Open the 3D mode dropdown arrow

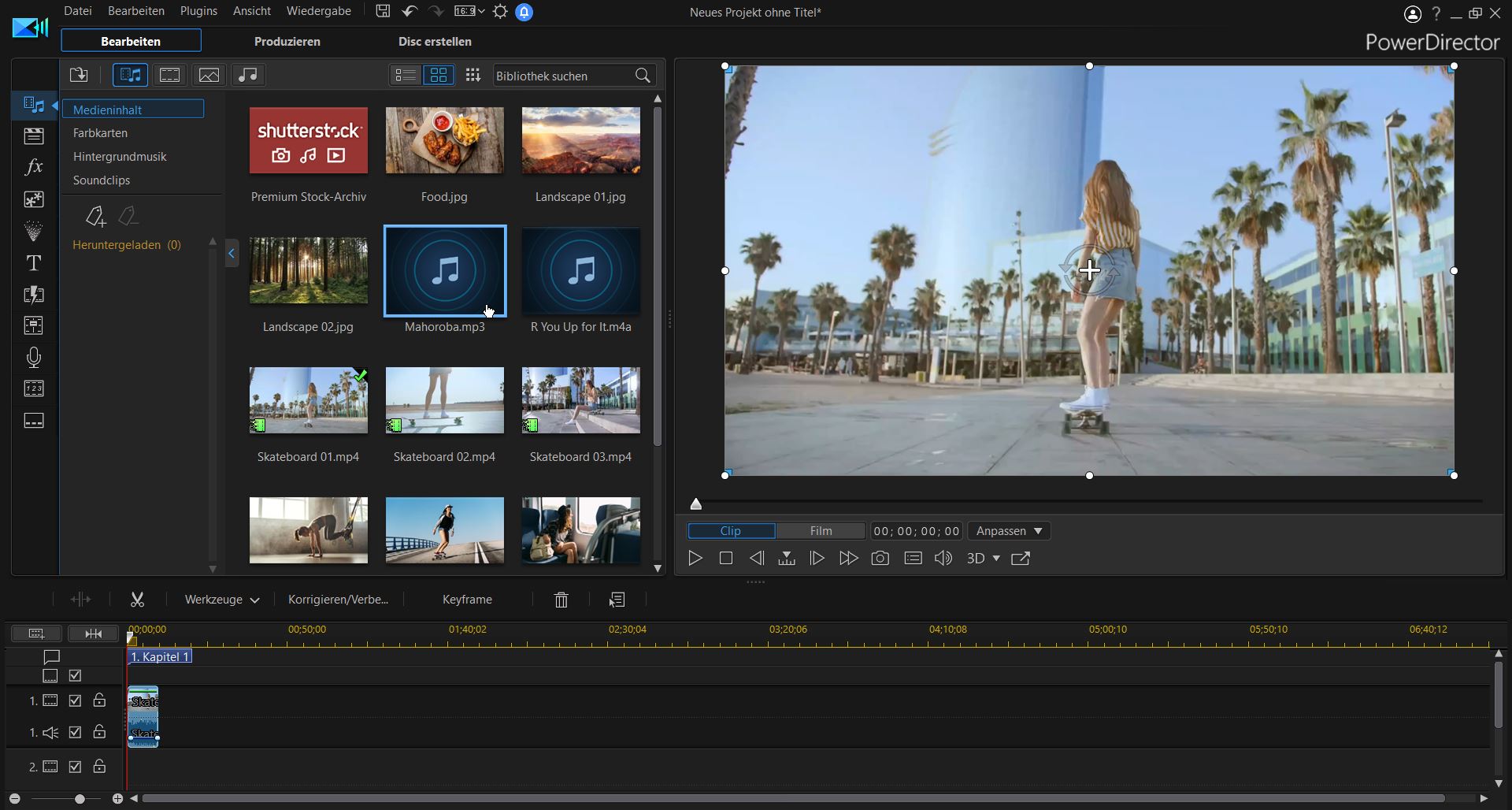pyautogui.click(x=996, y=559)
